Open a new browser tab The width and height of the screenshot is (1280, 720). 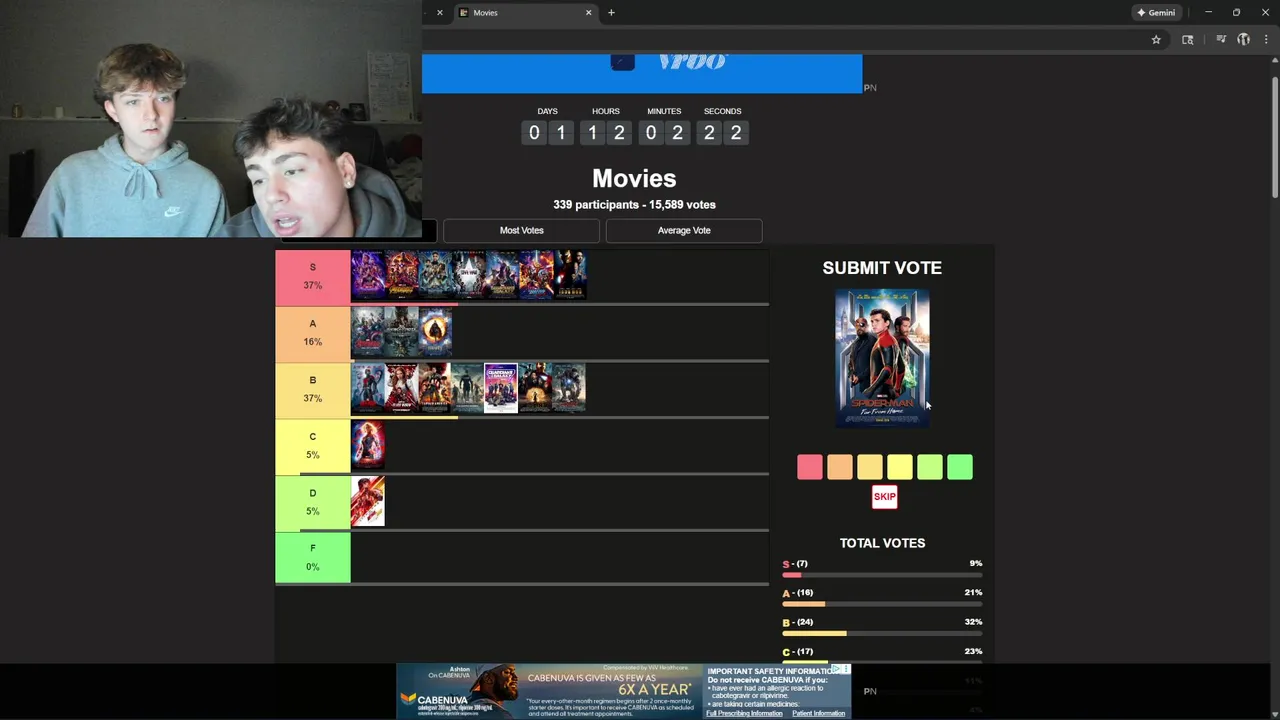(611, 13)
